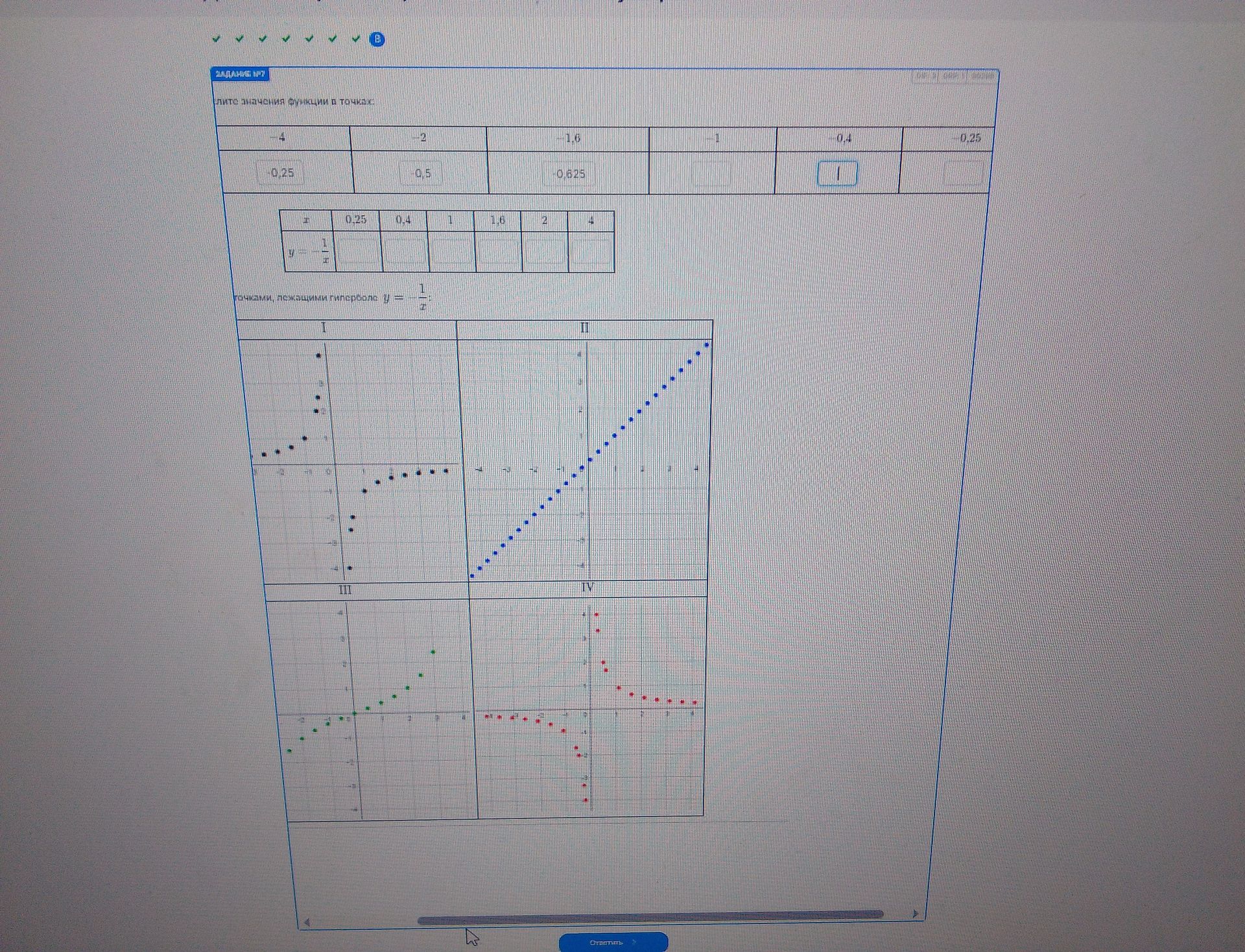Click the empty answer field under x = -1
Screen dimensions: 1245x952
711,174
